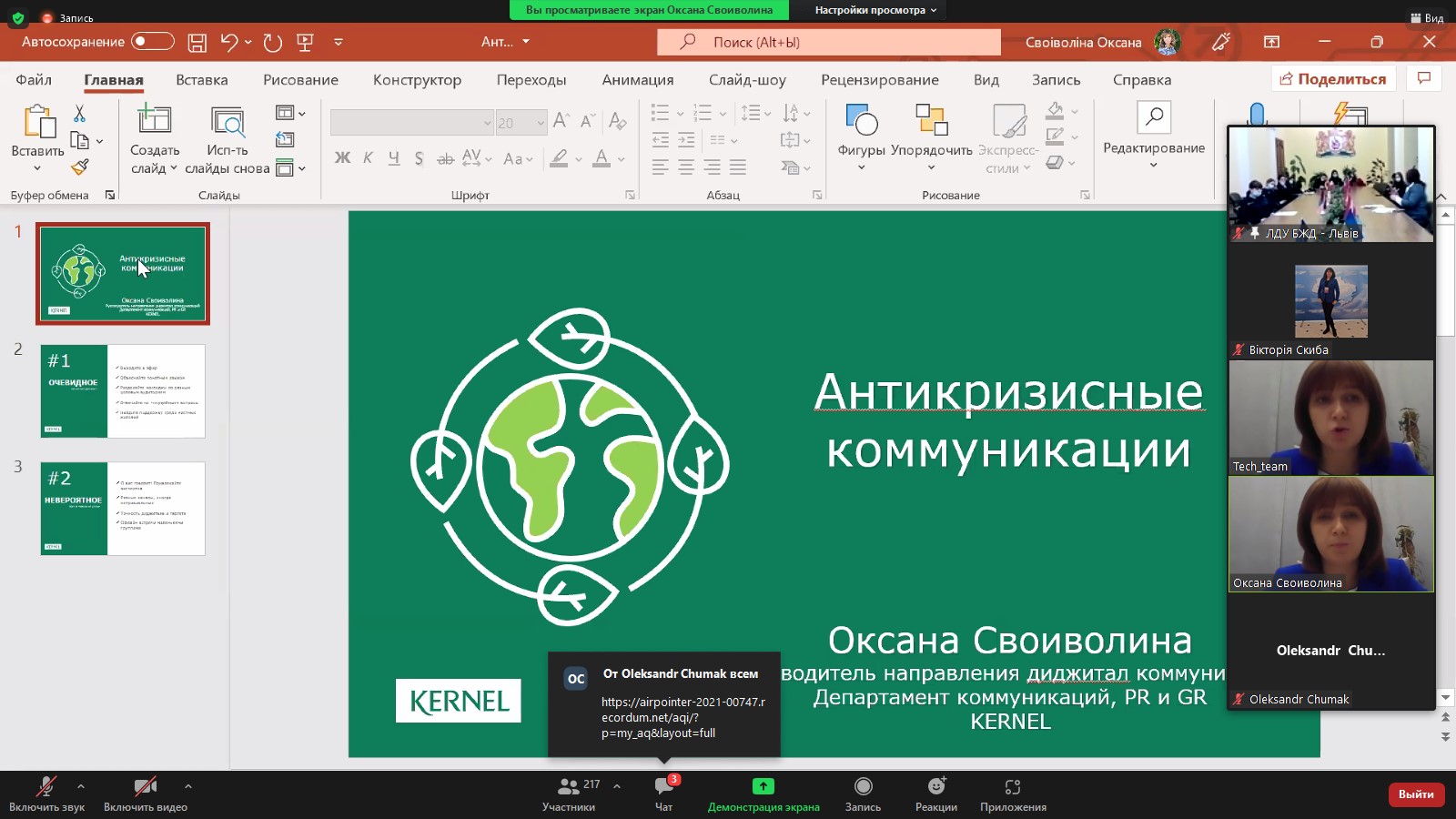The height and width of the screenshot is (819, 1456).
Task: Open the Анимация ribbon tab
Action: [x=637, y=80]
